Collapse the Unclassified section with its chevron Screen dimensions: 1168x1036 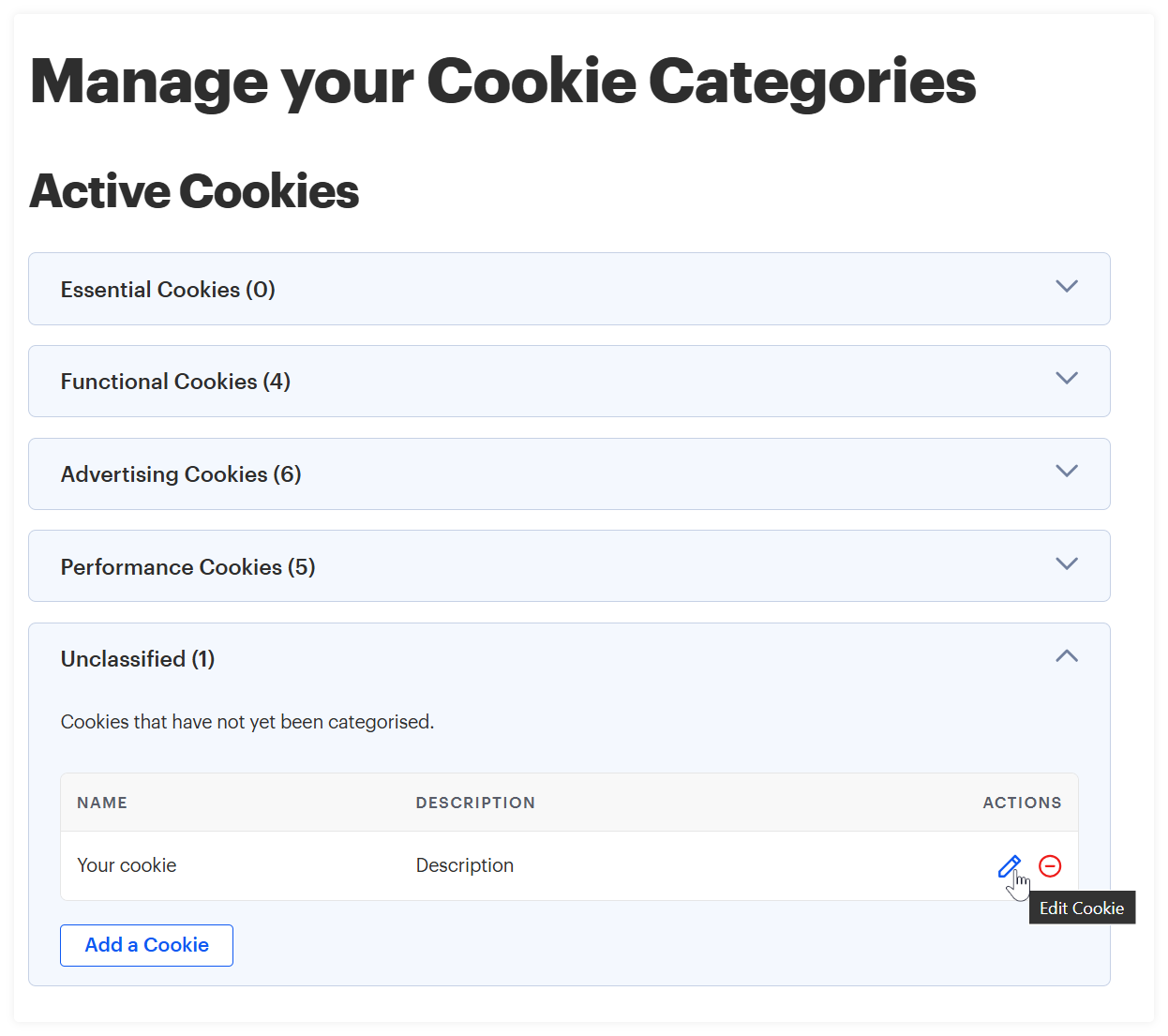click(1067, 656)
